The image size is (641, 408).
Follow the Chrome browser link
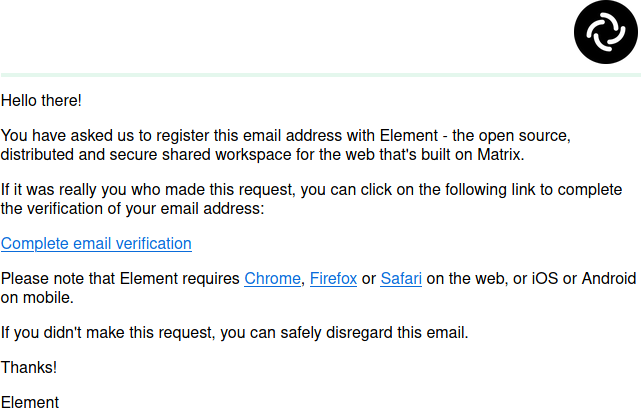pyautogui.click(x=273, y=279)
